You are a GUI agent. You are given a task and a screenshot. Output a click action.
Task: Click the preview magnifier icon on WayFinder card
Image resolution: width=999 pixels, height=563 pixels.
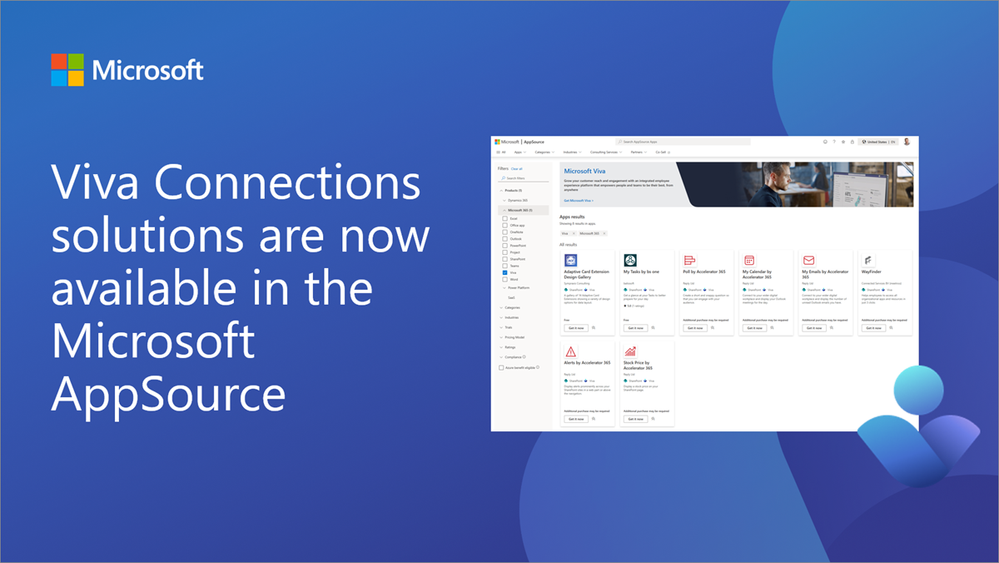tap(891, 328)
